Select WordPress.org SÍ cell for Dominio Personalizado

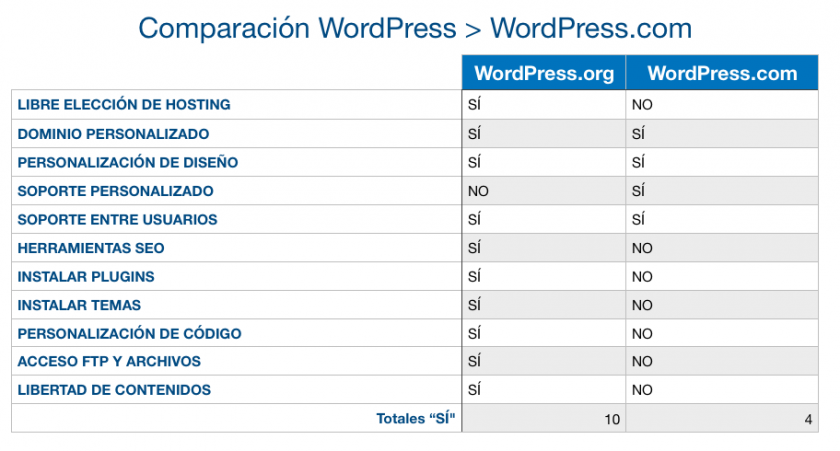pos(544,133)
